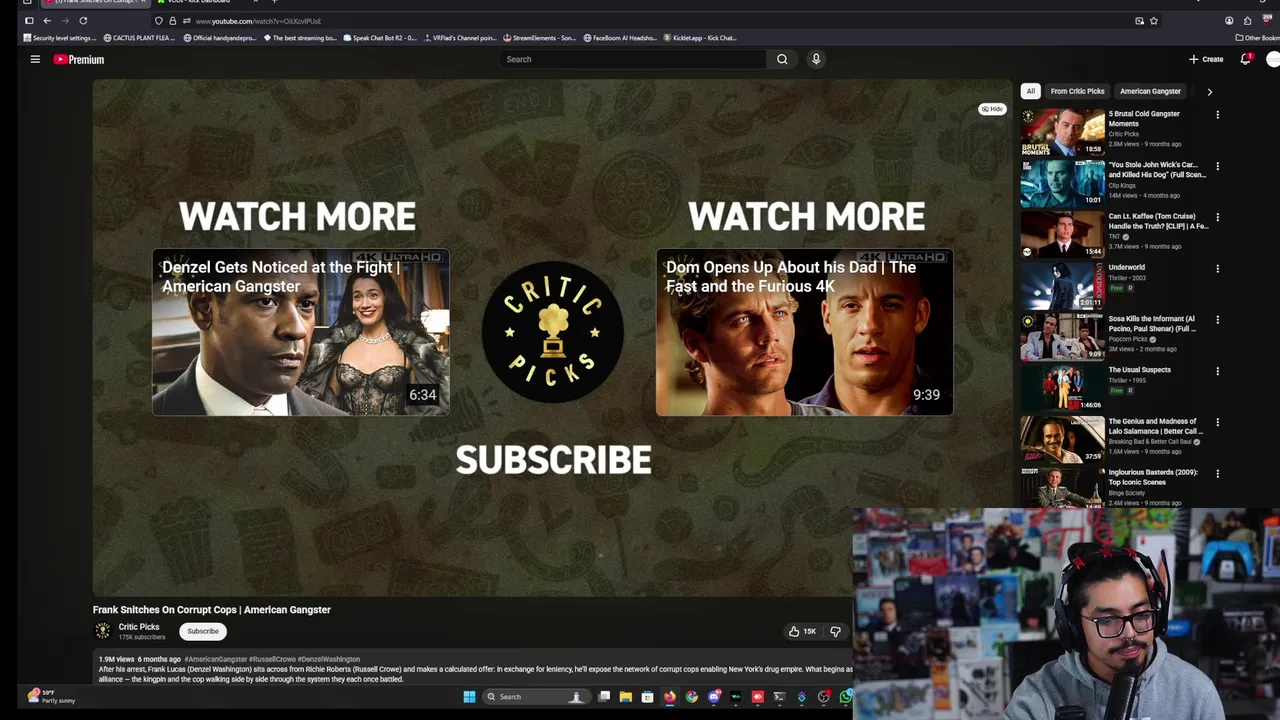1280x720 pixels.
Task: Like the video with thumbs up
Action: [x=802, y=631]
